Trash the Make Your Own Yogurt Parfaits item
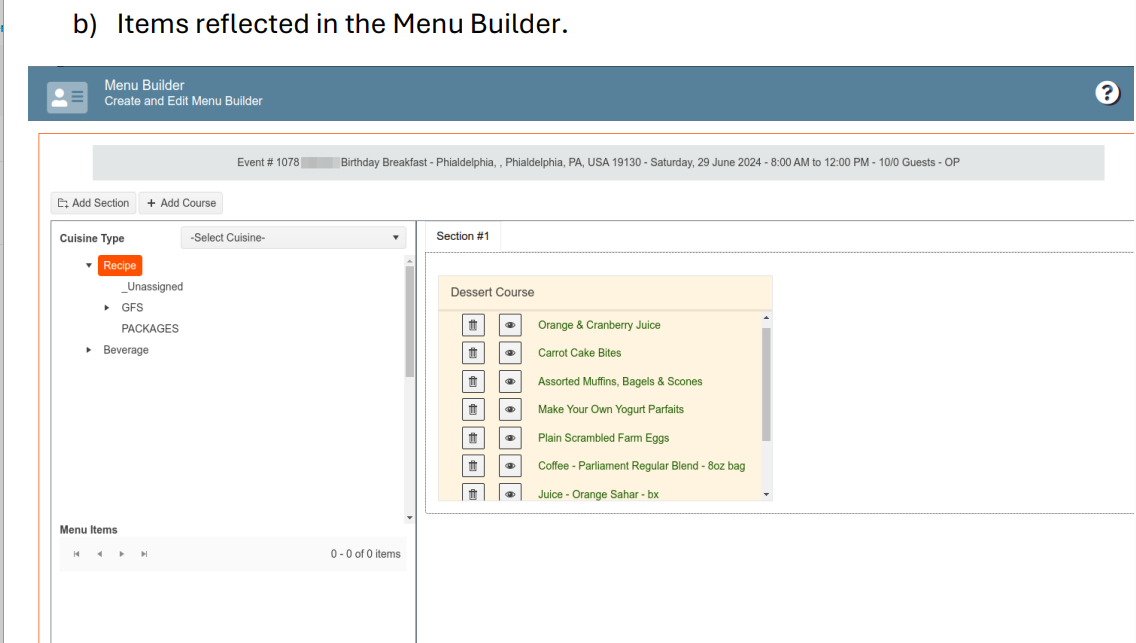1136x643 pixels. (x=474, y=409)
